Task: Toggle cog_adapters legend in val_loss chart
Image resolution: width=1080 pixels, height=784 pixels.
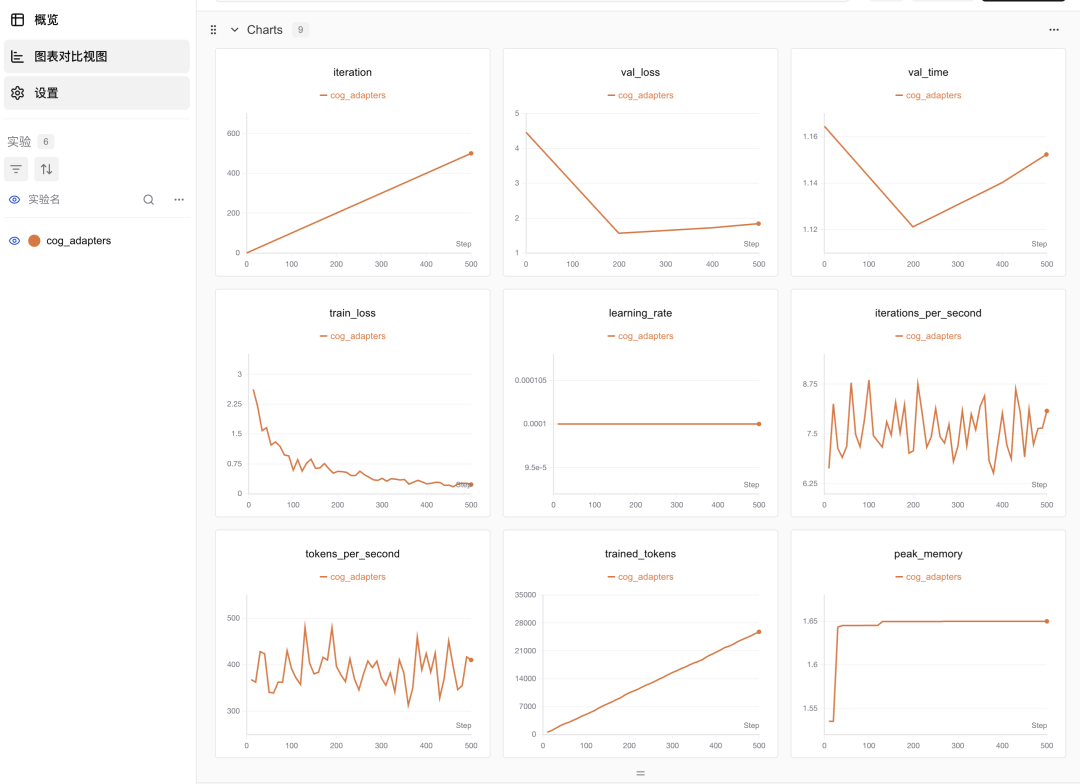Action: tap(640, 96)
